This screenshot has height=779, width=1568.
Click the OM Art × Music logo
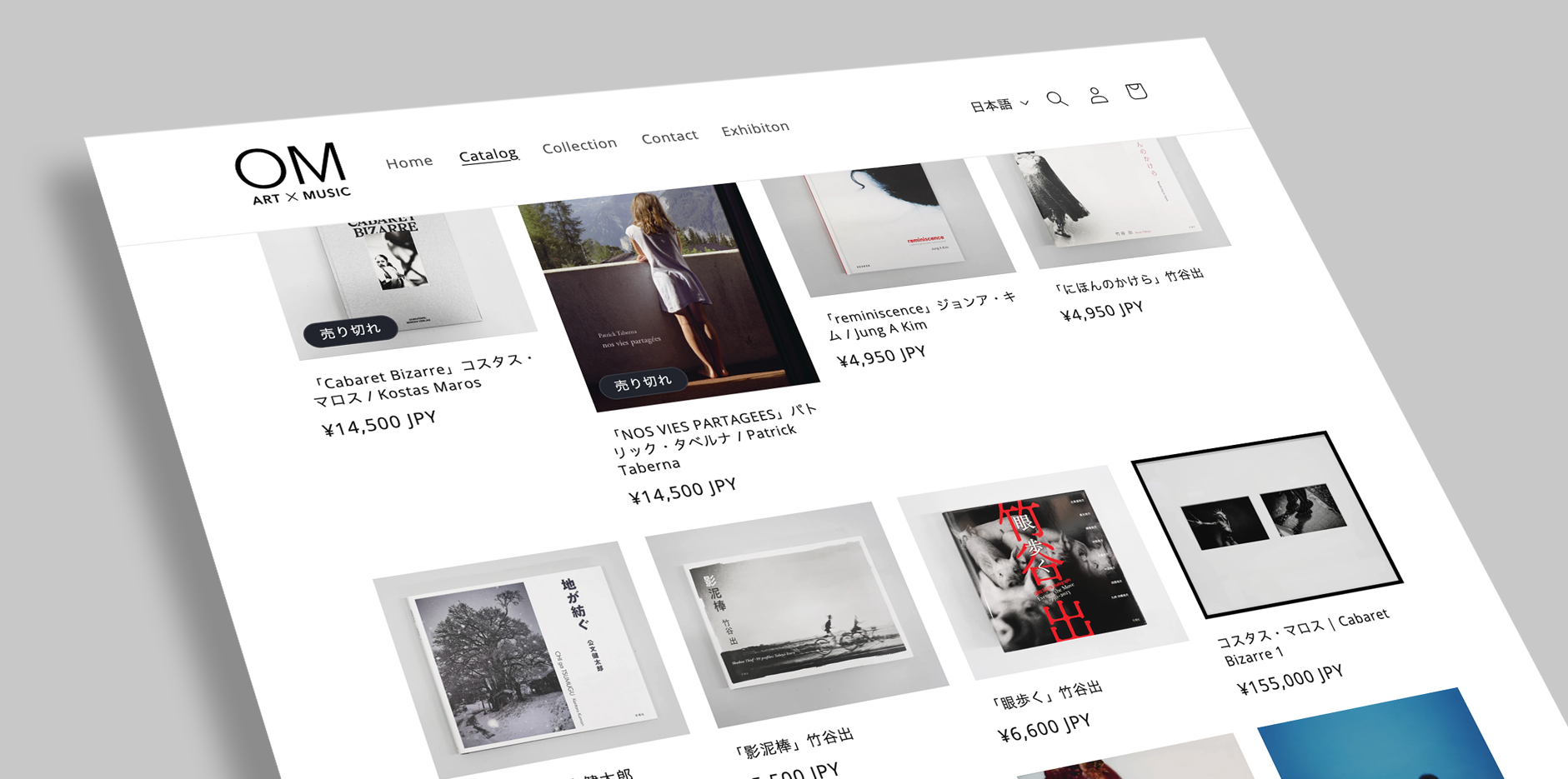pos(293,174)
